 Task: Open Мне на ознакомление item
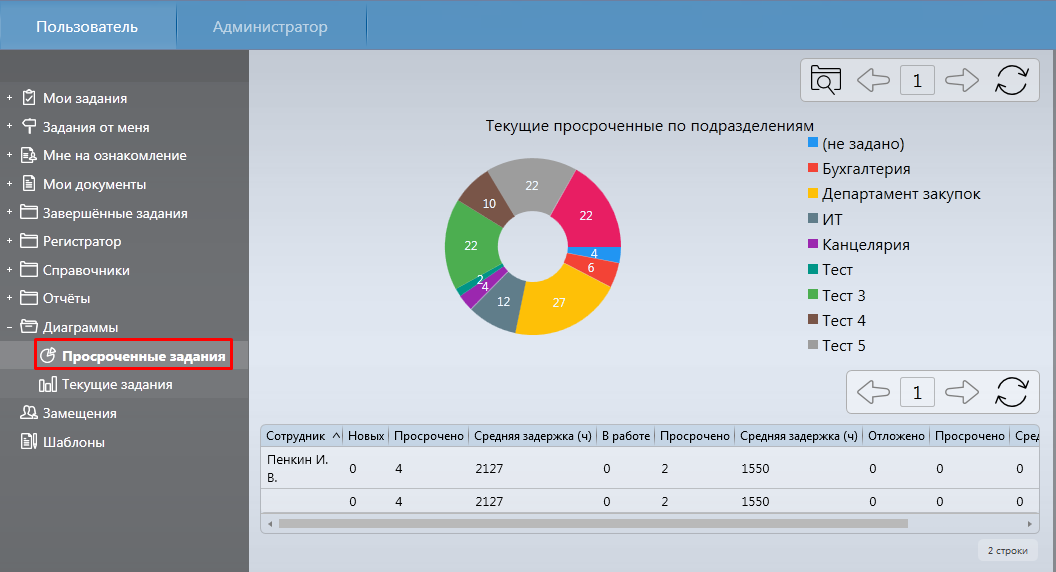tap(114, 155)
